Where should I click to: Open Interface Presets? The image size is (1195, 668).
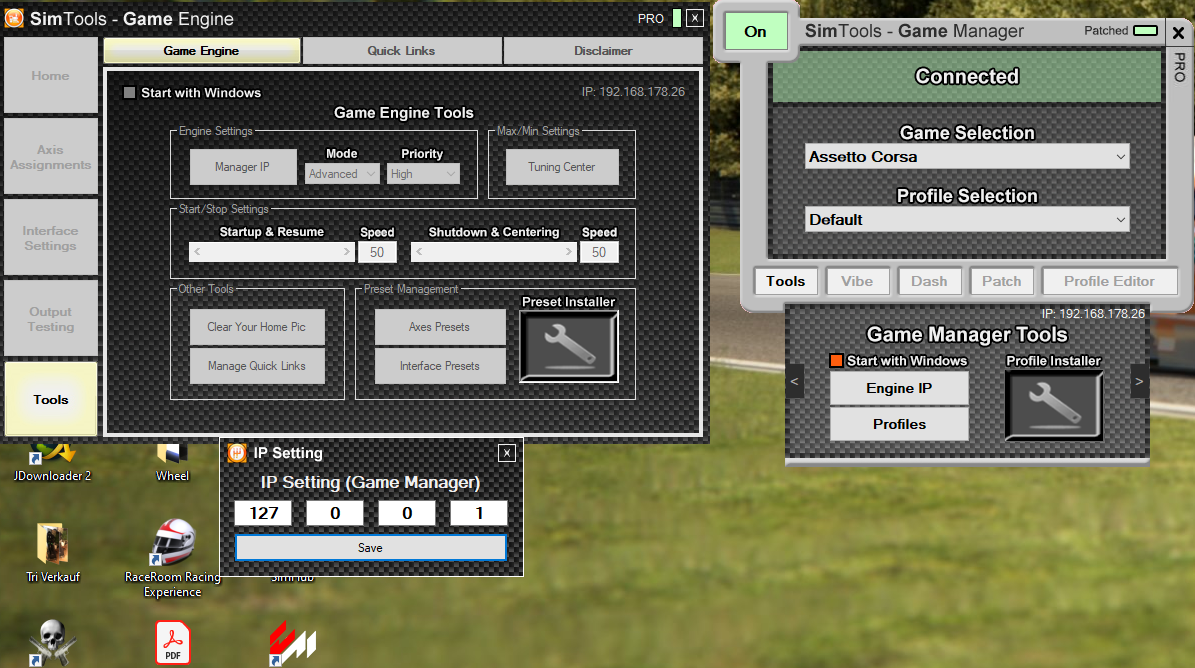pos(440,366)
